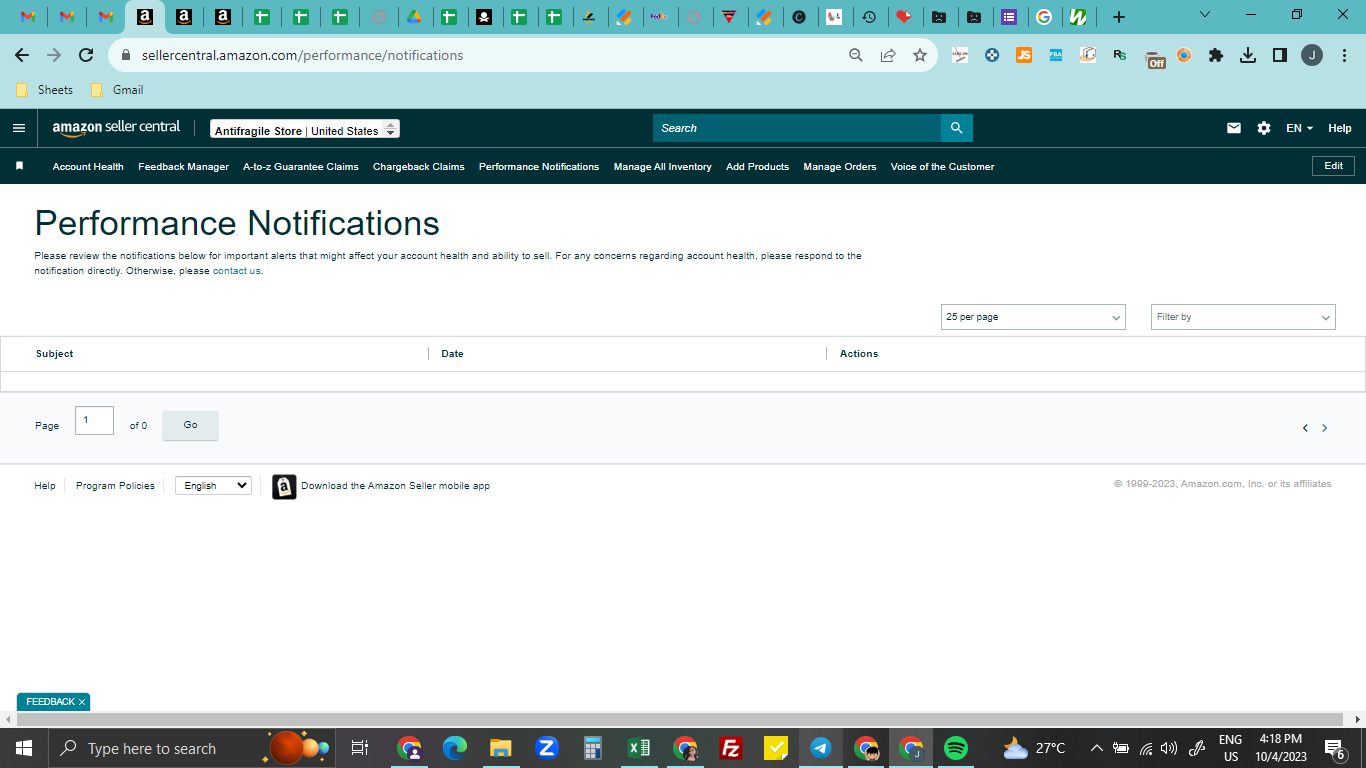This screenshot has width=1366, height=768.
Task: Show hidden system tray icons
Action: (x=1096, y=748)
